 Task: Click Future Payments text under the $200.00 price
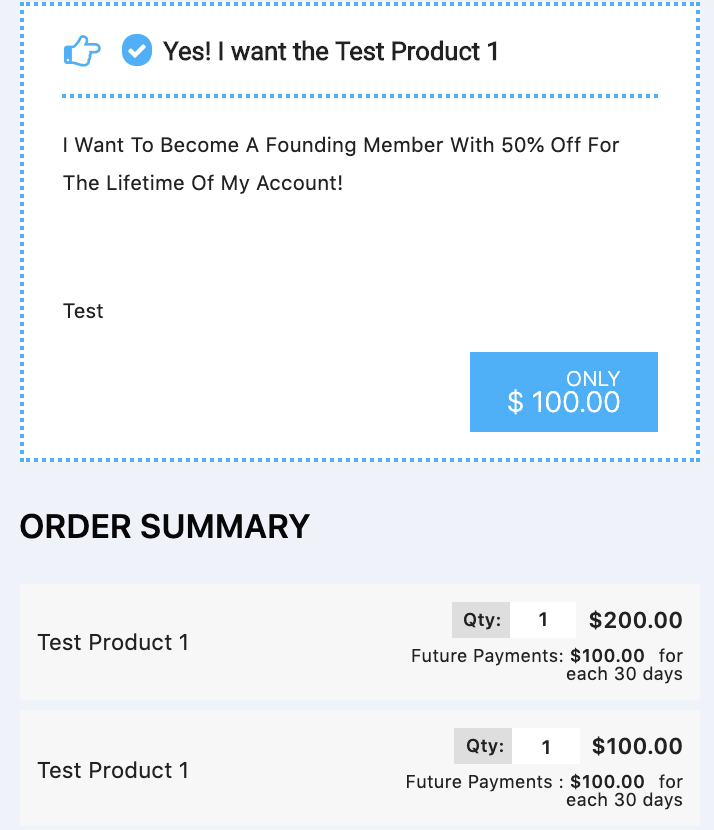point(527,656)
